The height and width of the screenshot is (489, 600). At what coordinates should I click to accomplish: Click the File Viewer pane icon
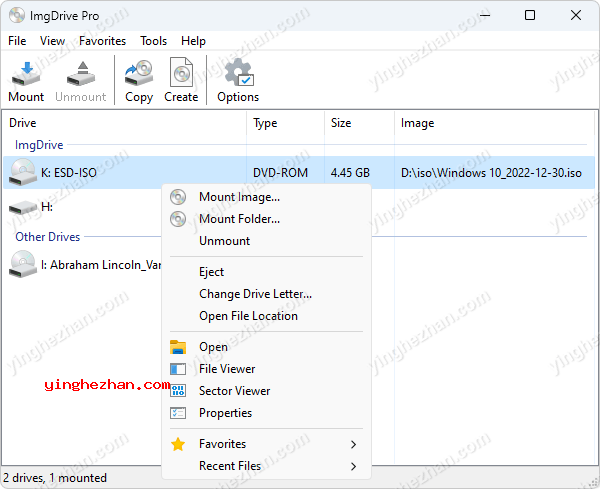[178, 369]
